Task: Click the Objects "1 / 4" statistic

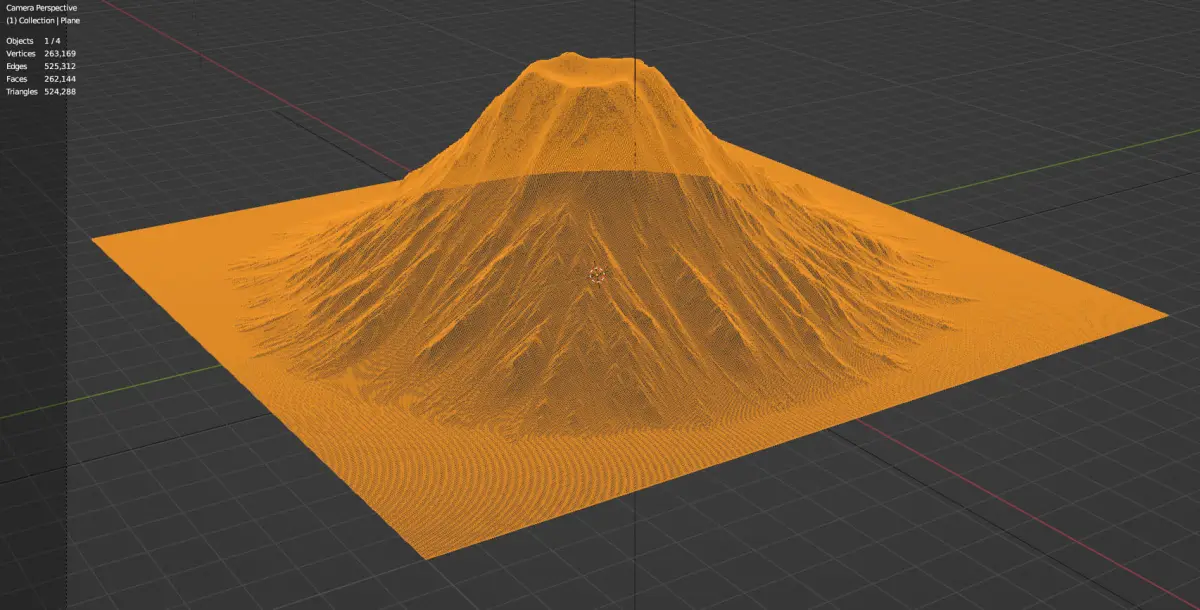Action: 52,41
